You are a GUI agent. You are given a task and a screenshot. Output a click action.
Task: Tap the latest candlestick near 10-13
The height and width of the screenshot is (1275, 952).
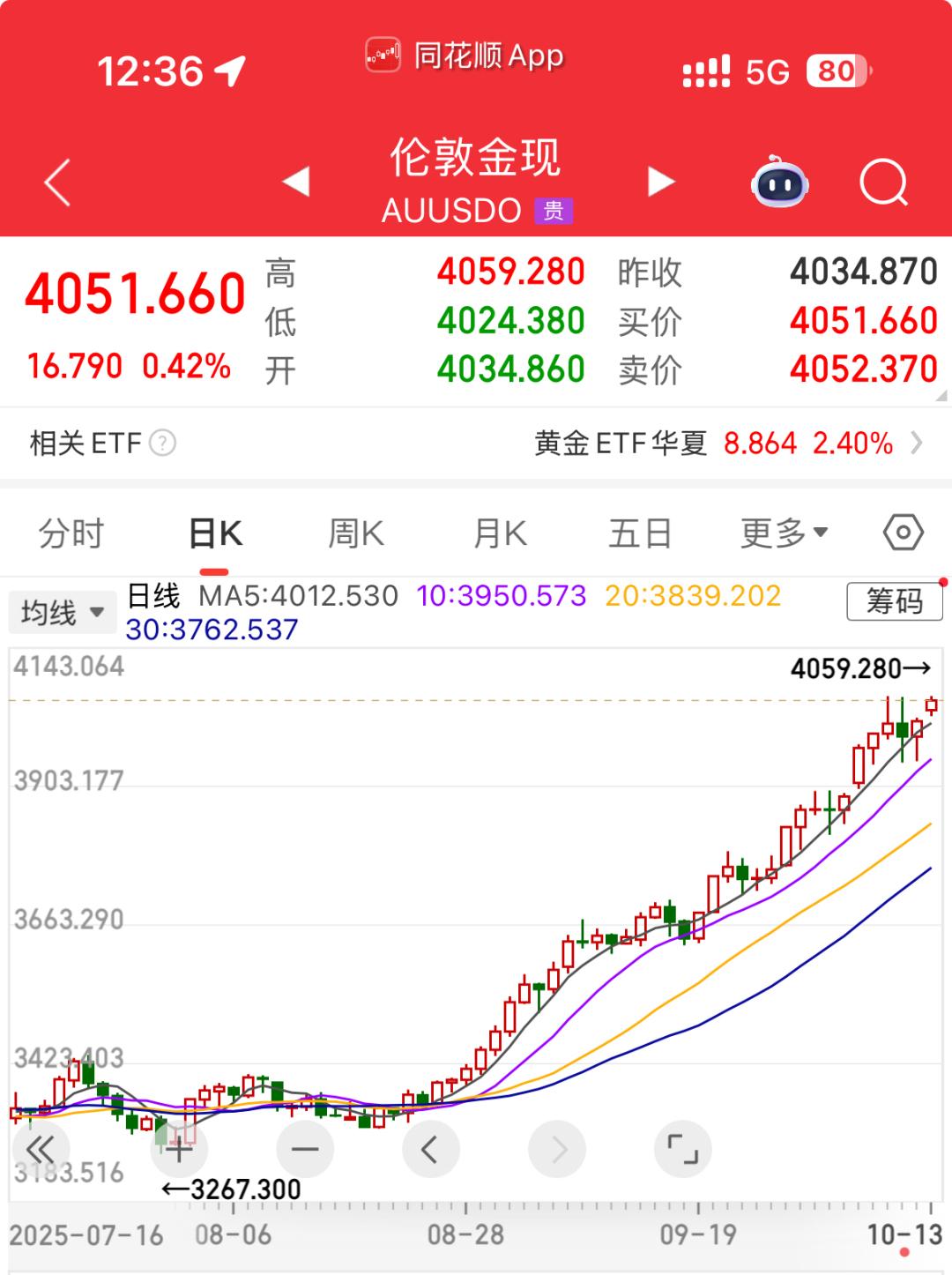click(x=931, y=705)
